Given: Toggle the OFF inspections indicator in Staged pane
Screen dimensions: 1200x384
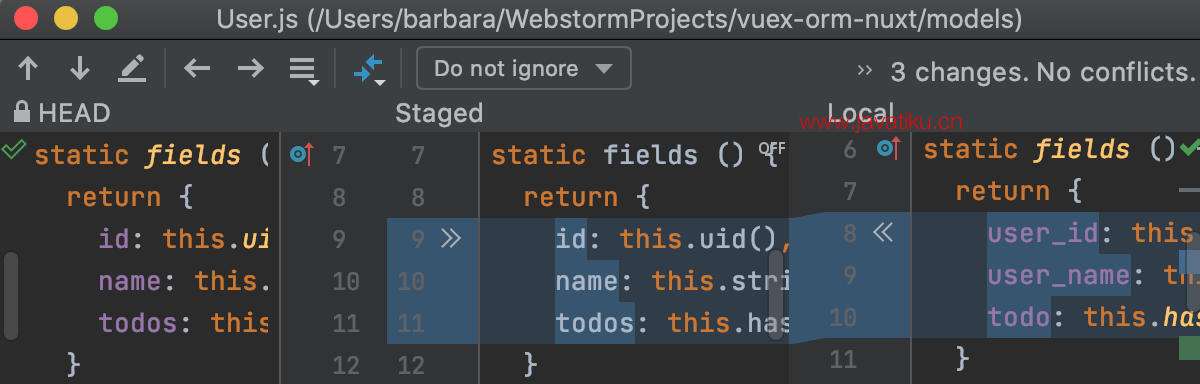Looking at the screenshot, I should click(772, 148).
